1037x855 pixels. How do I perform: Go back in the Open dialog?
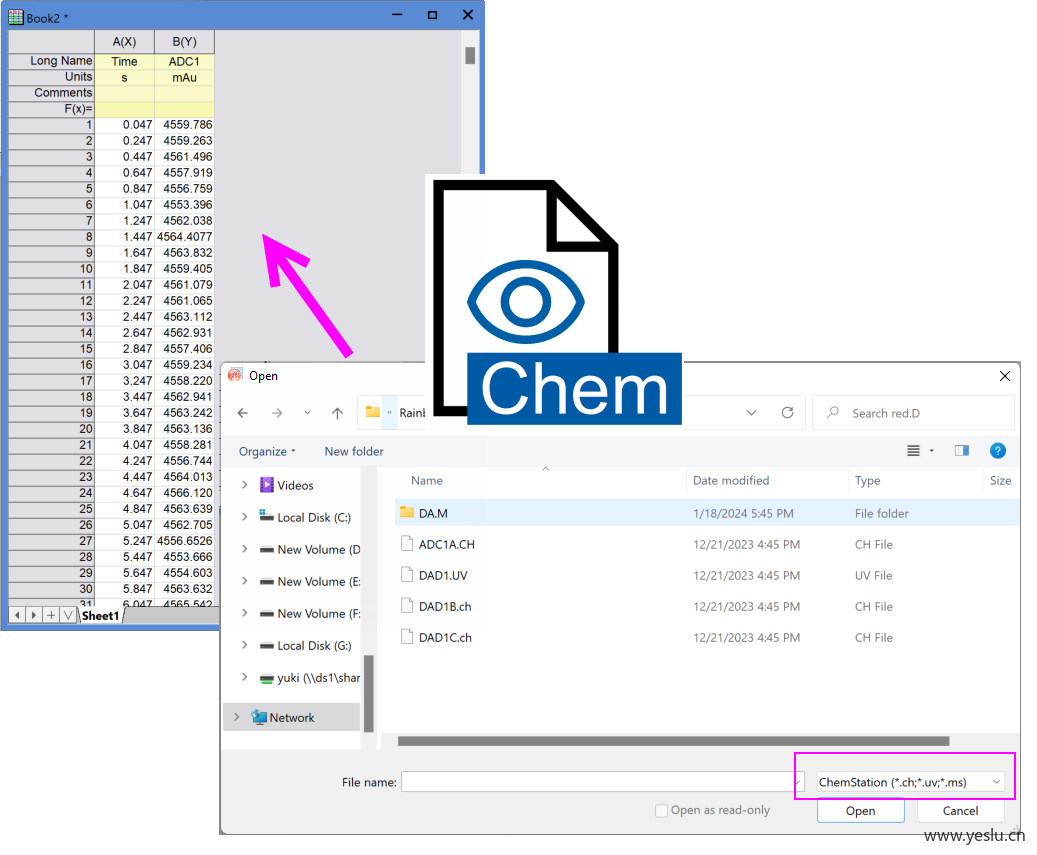click(243, 413)
